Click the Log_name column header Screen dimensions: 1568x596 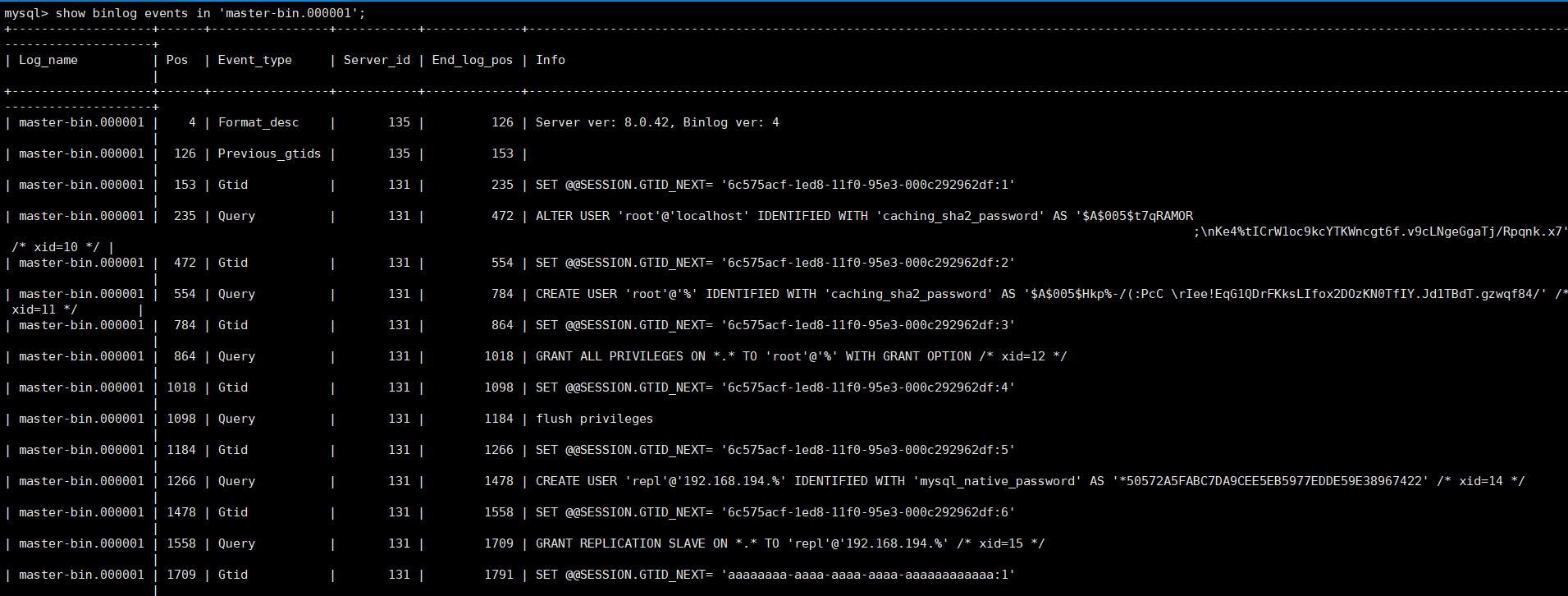pos(48,60)
